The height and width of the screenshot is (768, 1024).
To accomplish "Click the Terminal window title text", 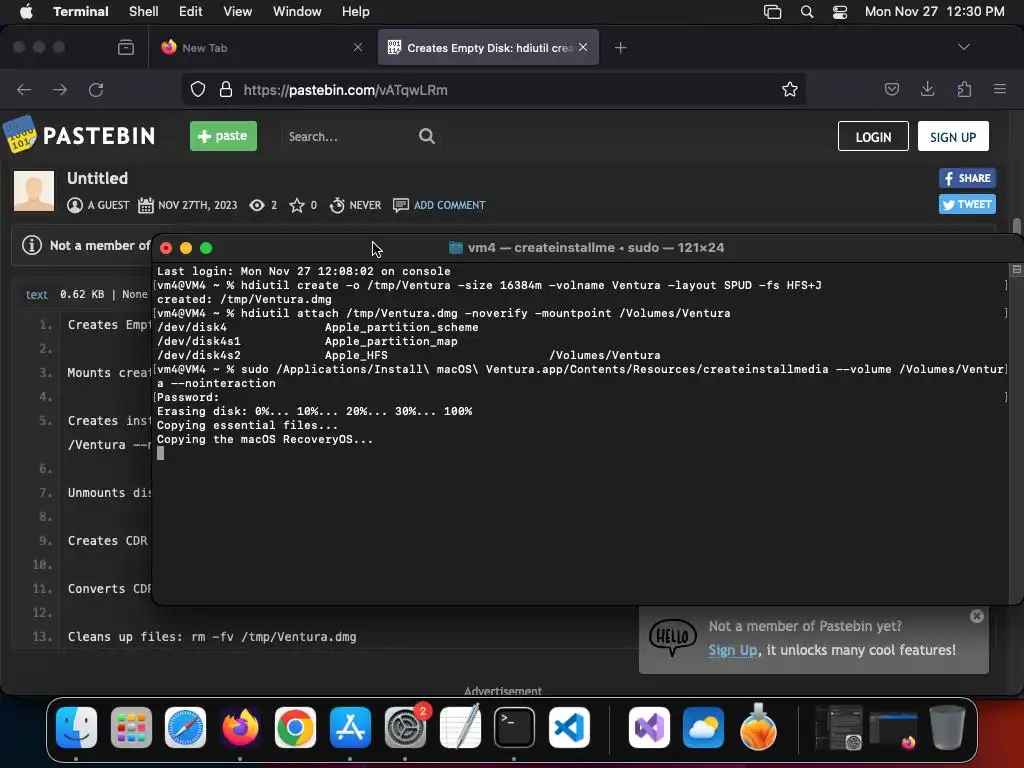I will pyautogui.click(x=596, y=248).
